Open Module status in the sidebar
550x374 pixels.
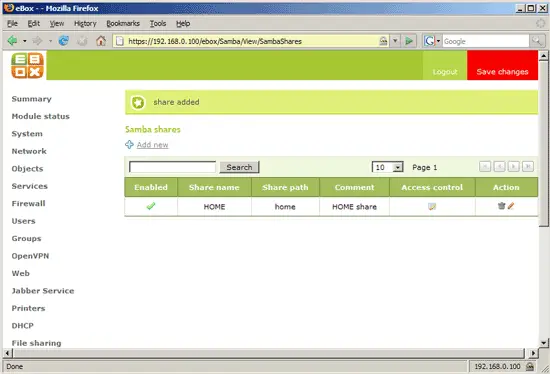(40, 116)
